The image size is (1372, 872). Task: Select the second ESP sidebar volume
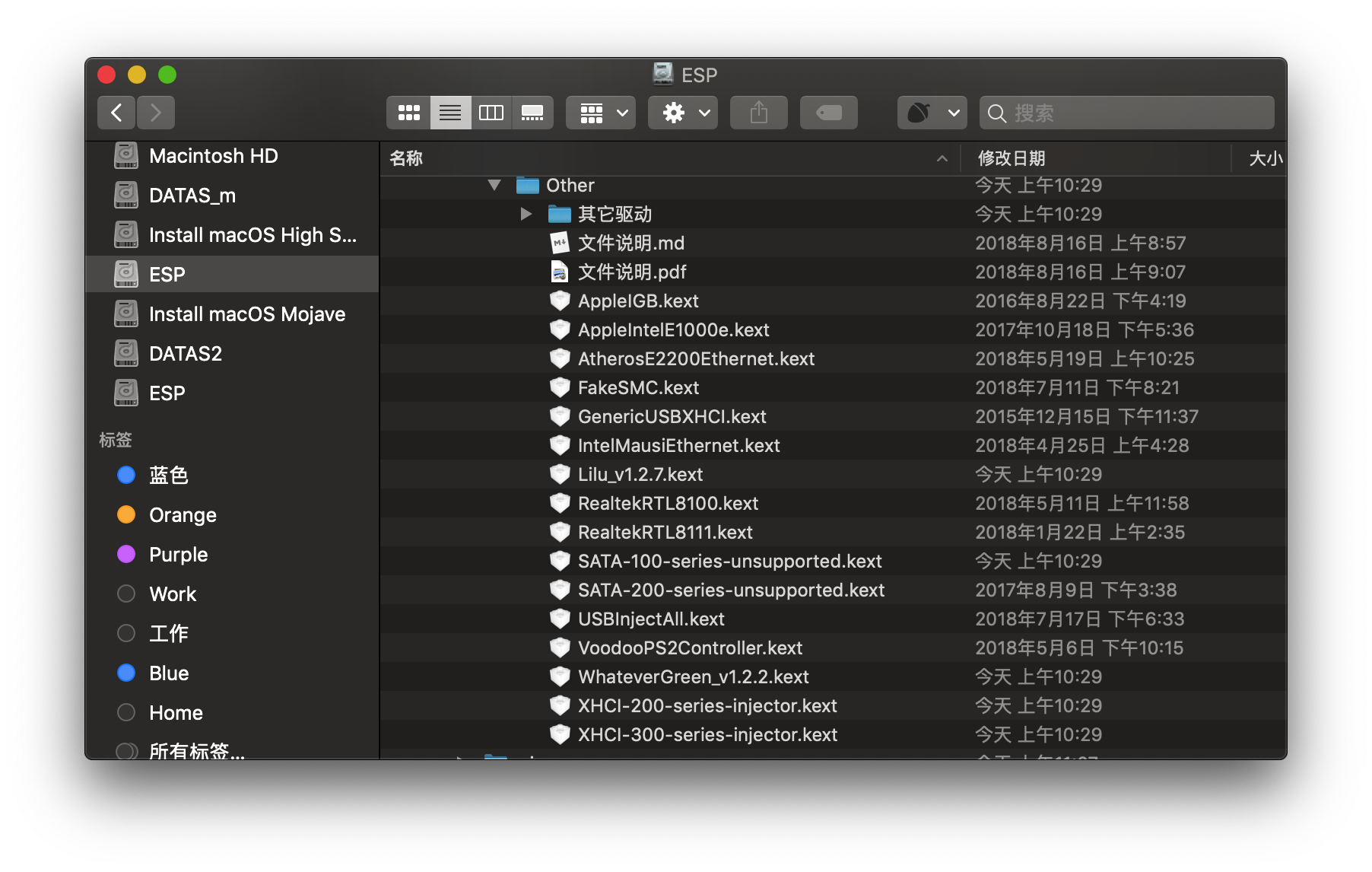(232, 393)
